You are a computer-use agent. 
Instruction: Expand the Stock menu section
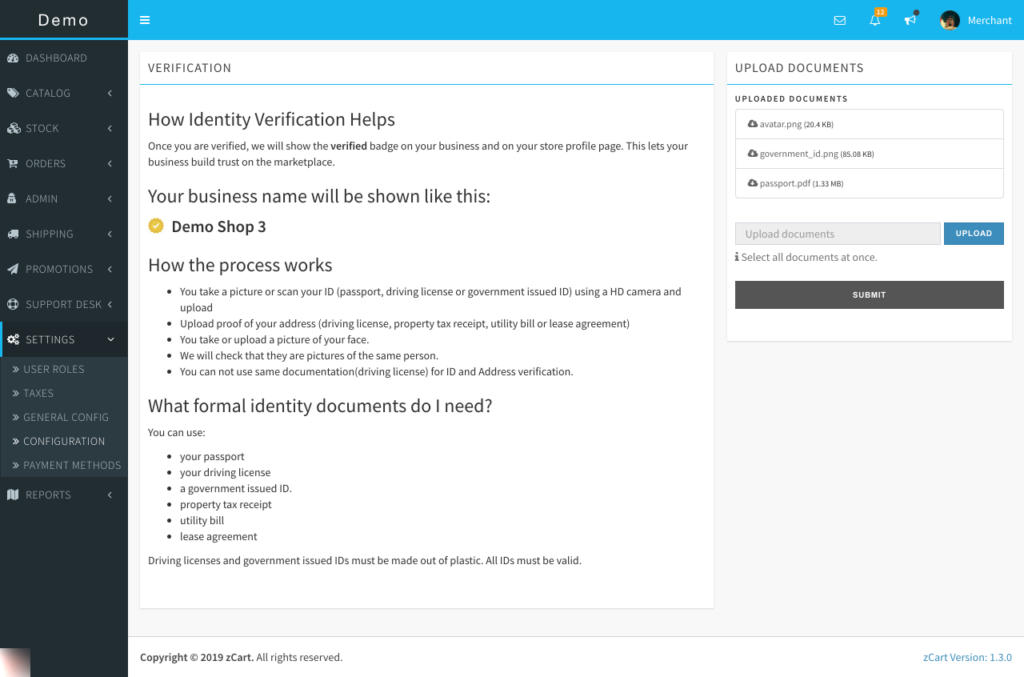(64, 128)
